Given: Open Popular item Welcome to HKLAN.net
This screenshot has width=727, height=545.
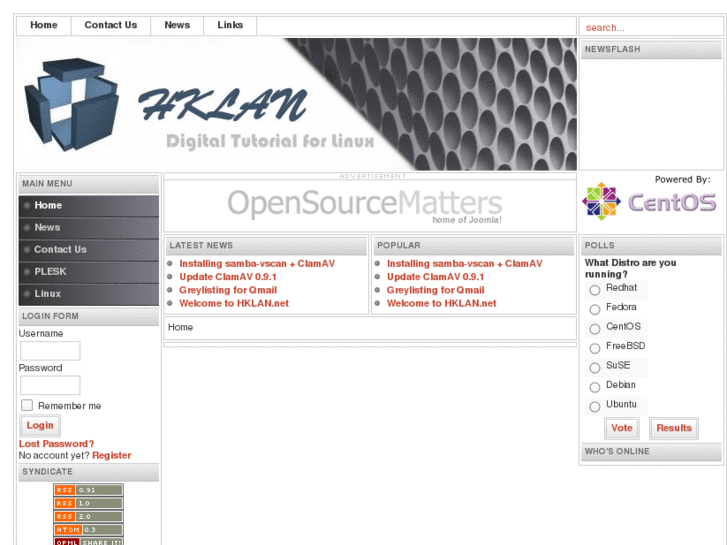Looking at the screenshot, I should (442, 303).
